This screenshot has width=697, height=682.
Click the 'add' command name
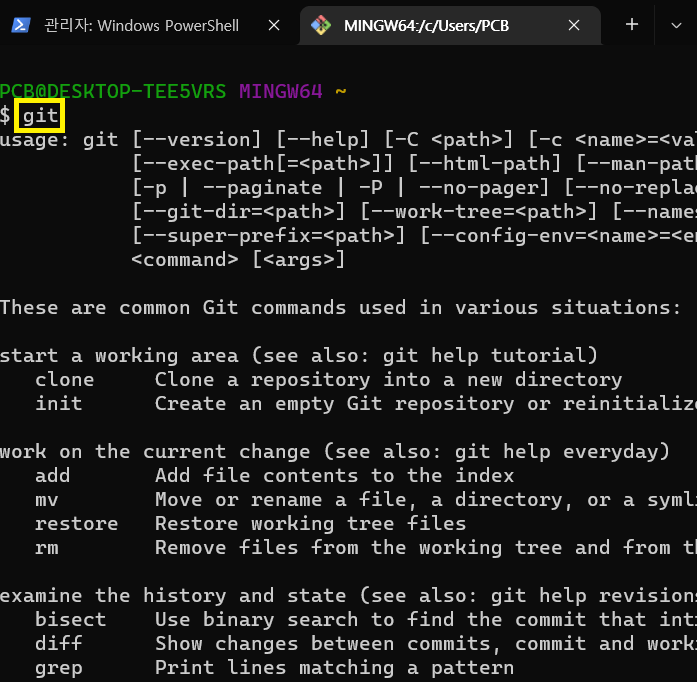(52, 476)
